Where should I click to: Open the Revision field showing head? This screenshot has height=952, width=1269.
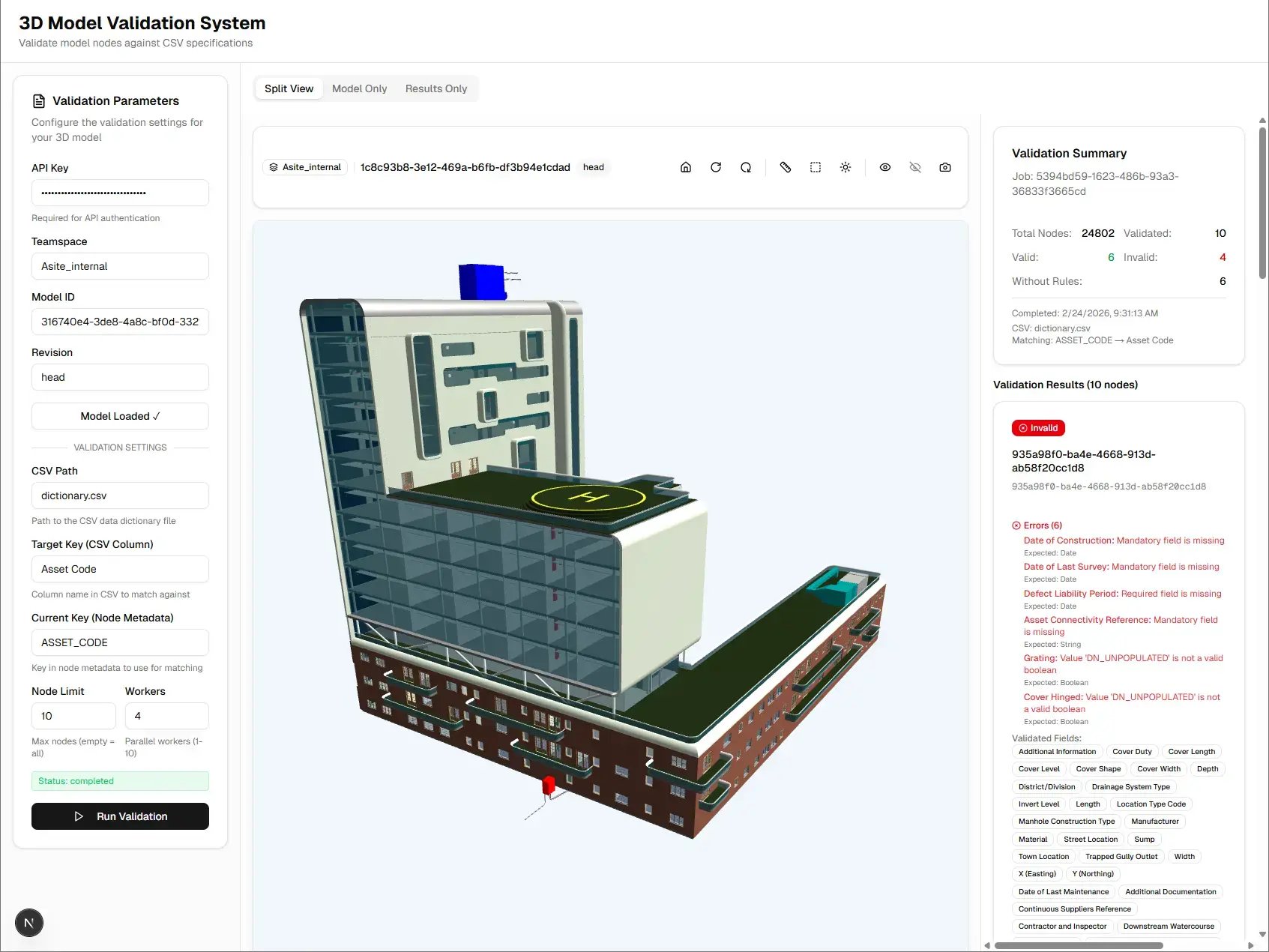click(120, 377)
